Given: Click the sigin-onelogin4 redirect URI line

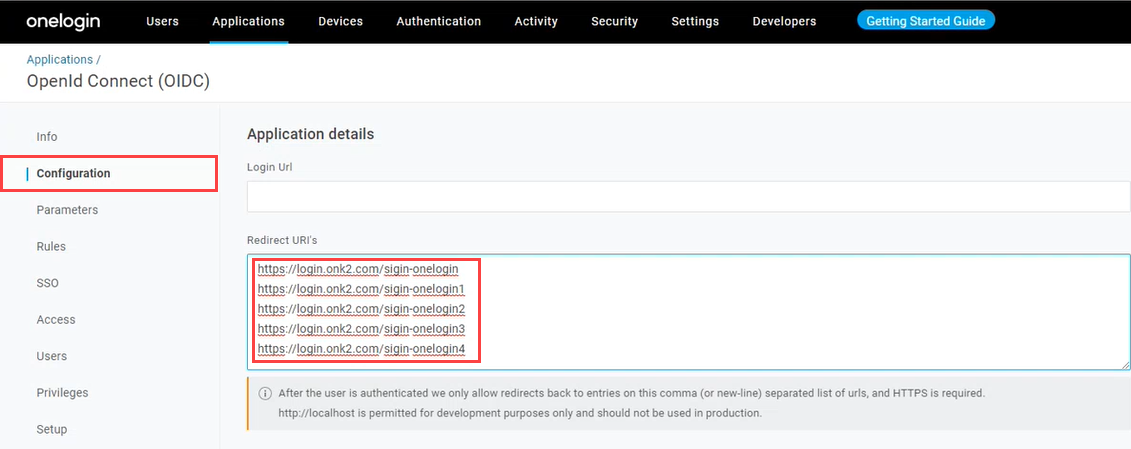Looking at the screenshot, I should coord(361,349).
